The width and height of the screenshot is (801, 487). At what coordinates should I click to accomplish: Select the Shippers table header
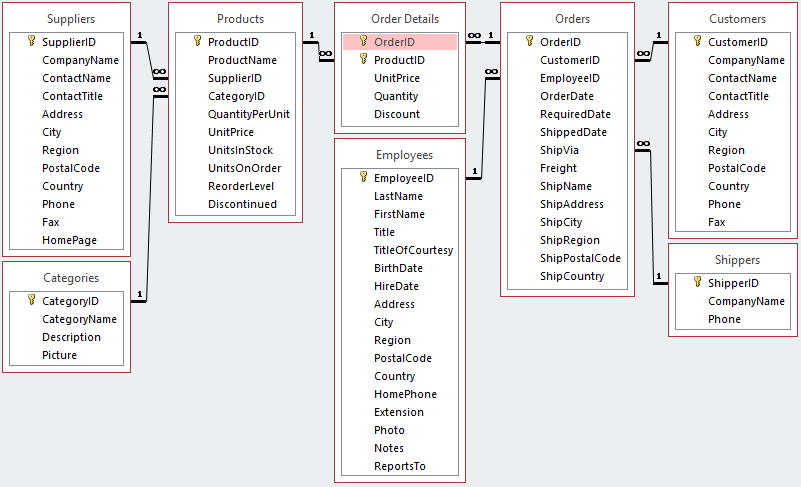[x=736, y=260]
